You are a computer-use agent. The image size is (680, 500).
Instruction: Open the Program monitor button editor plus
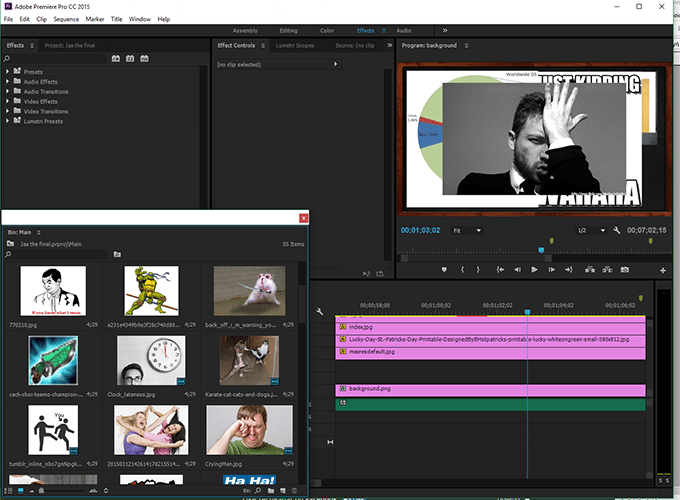tap(663, 271)
